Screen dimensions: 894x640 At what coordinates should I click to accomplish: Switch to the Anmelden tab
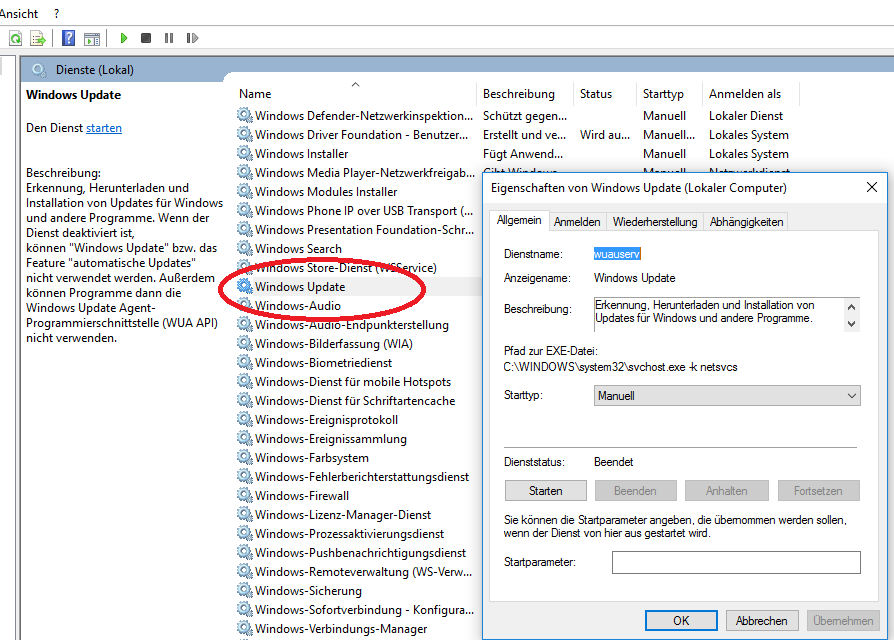(x=577, y=222)
